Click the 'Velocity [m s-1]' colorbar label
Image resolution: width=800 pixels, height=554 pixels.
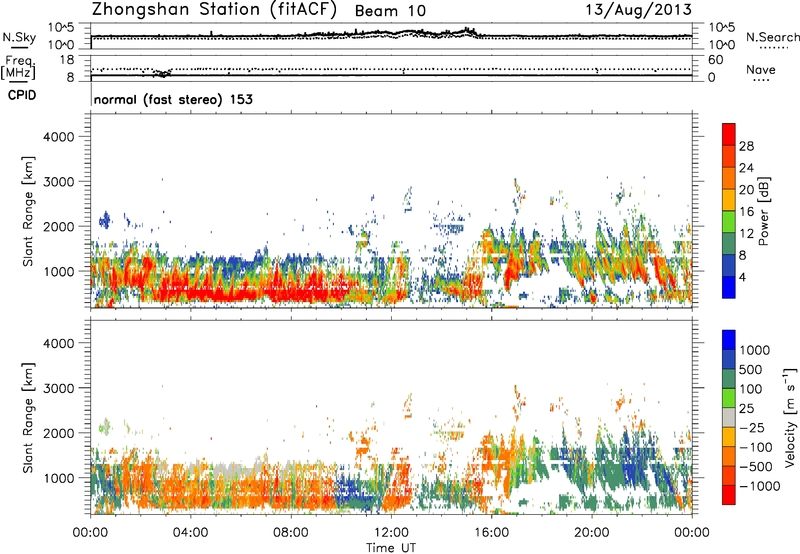pyautogui.click(x=790, y=417)
